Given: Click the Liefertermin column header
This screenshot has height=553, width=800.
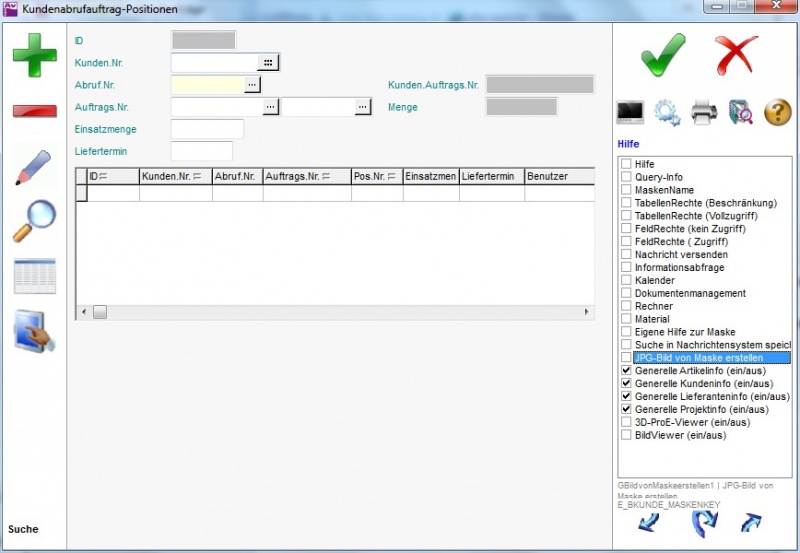Looking at the screenshot, I should coord(490,177).
